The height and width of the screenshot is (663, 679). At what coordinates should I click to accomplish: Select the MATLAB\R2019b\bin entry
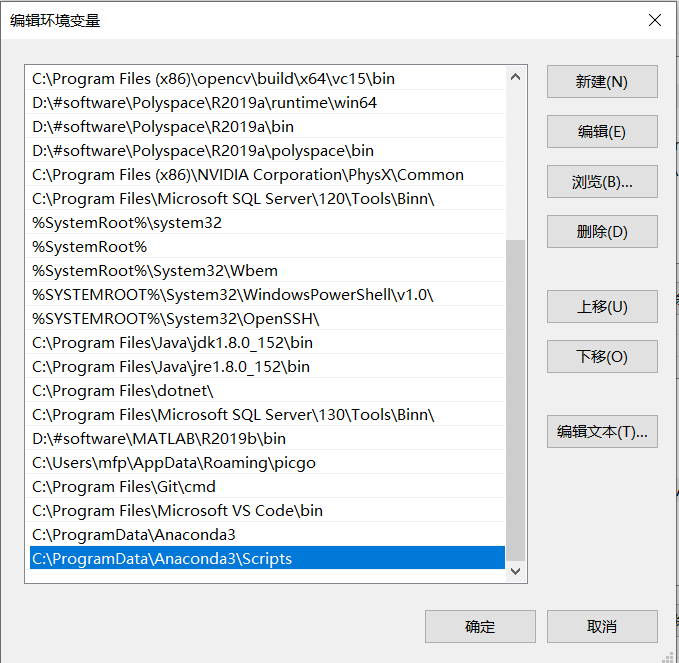pyautogui.click(x=267, y=439)
